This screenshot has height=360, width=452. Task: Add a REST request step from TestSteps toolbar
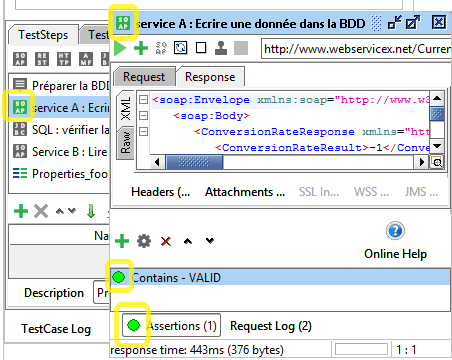42,59
